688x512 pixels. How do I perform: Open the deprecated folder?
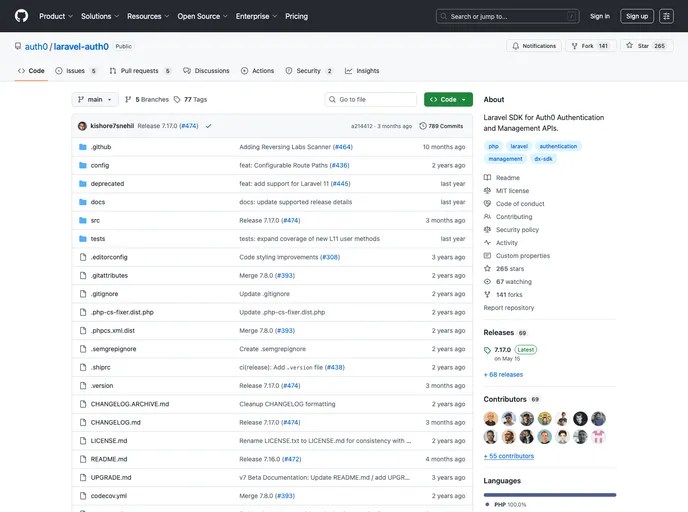click(x=107, y=184)
